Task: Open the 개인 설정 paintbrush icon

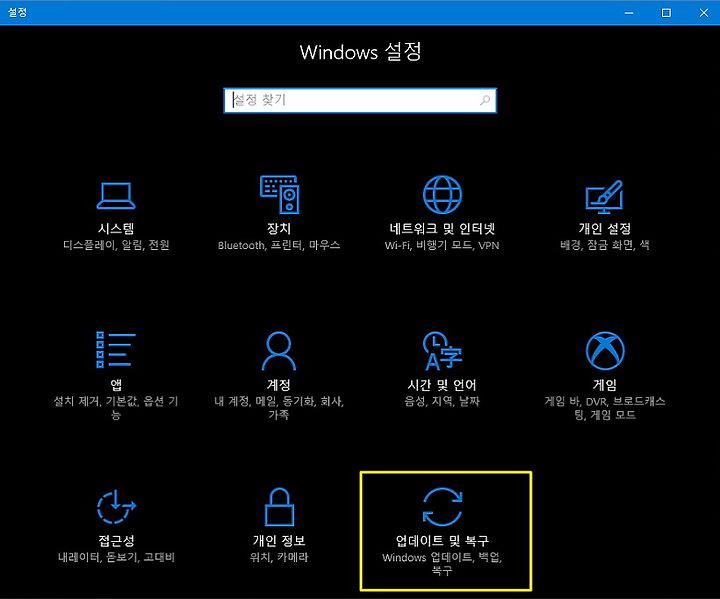Action: [x=604, y=197]
